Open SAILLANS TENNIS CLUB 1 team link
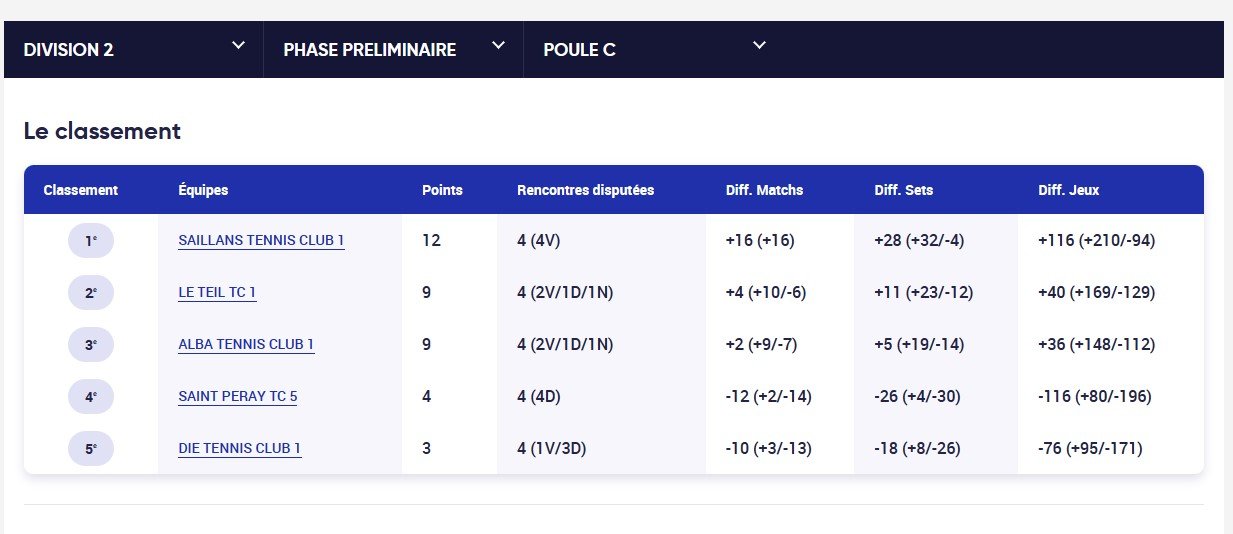The image size is (1233, 534). click(261, 241)
